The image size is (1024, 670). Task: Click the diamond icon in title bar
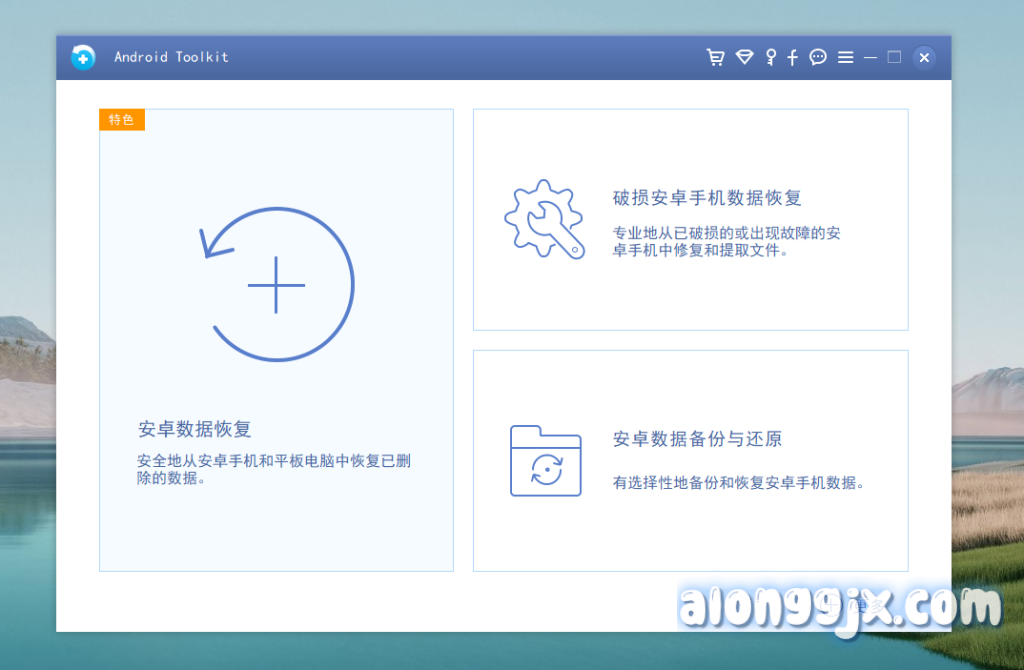744,58
